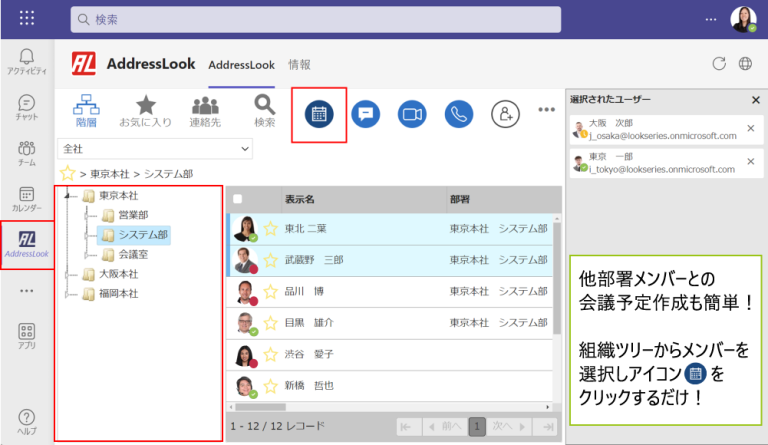
Task: Click the calendar meeting schedule icon
Action: 319,114
